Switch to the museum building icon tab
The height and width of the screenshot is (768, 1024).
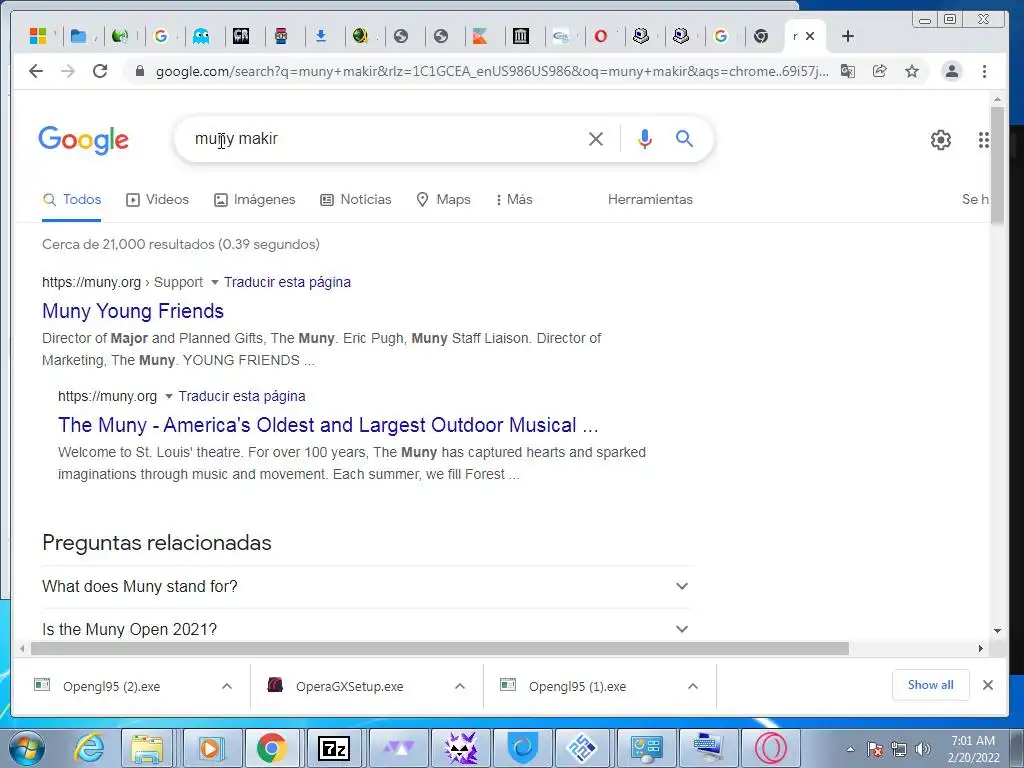point(520,36)
